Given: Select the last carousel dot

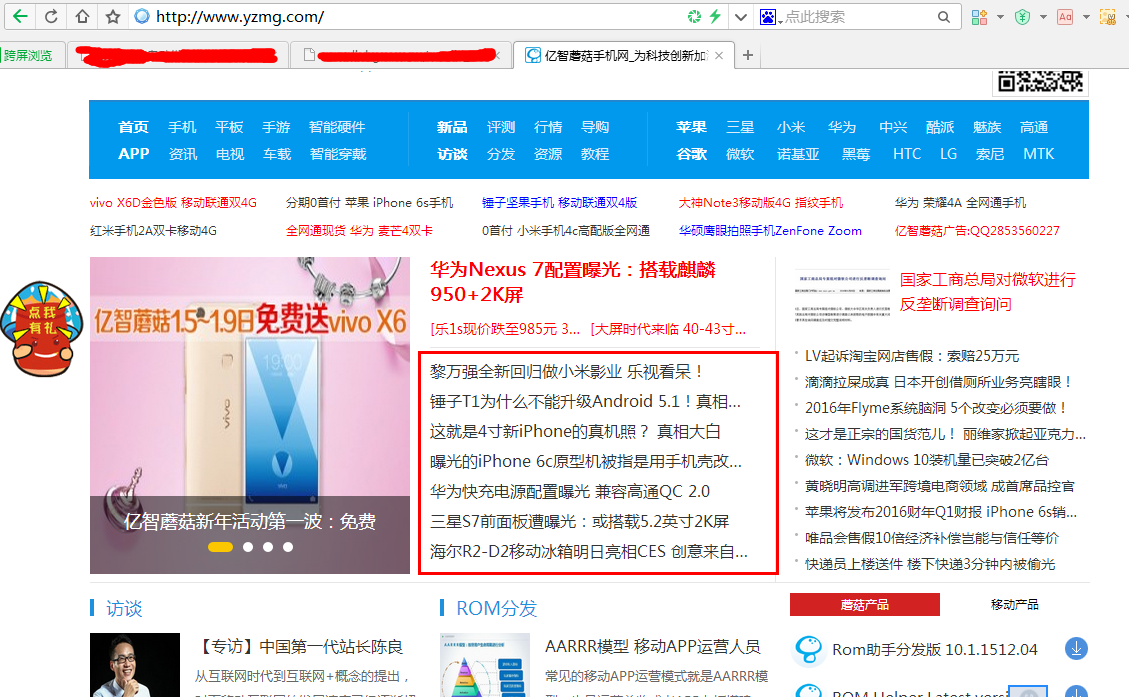Looking at the screenshot, I should point(288,547).
